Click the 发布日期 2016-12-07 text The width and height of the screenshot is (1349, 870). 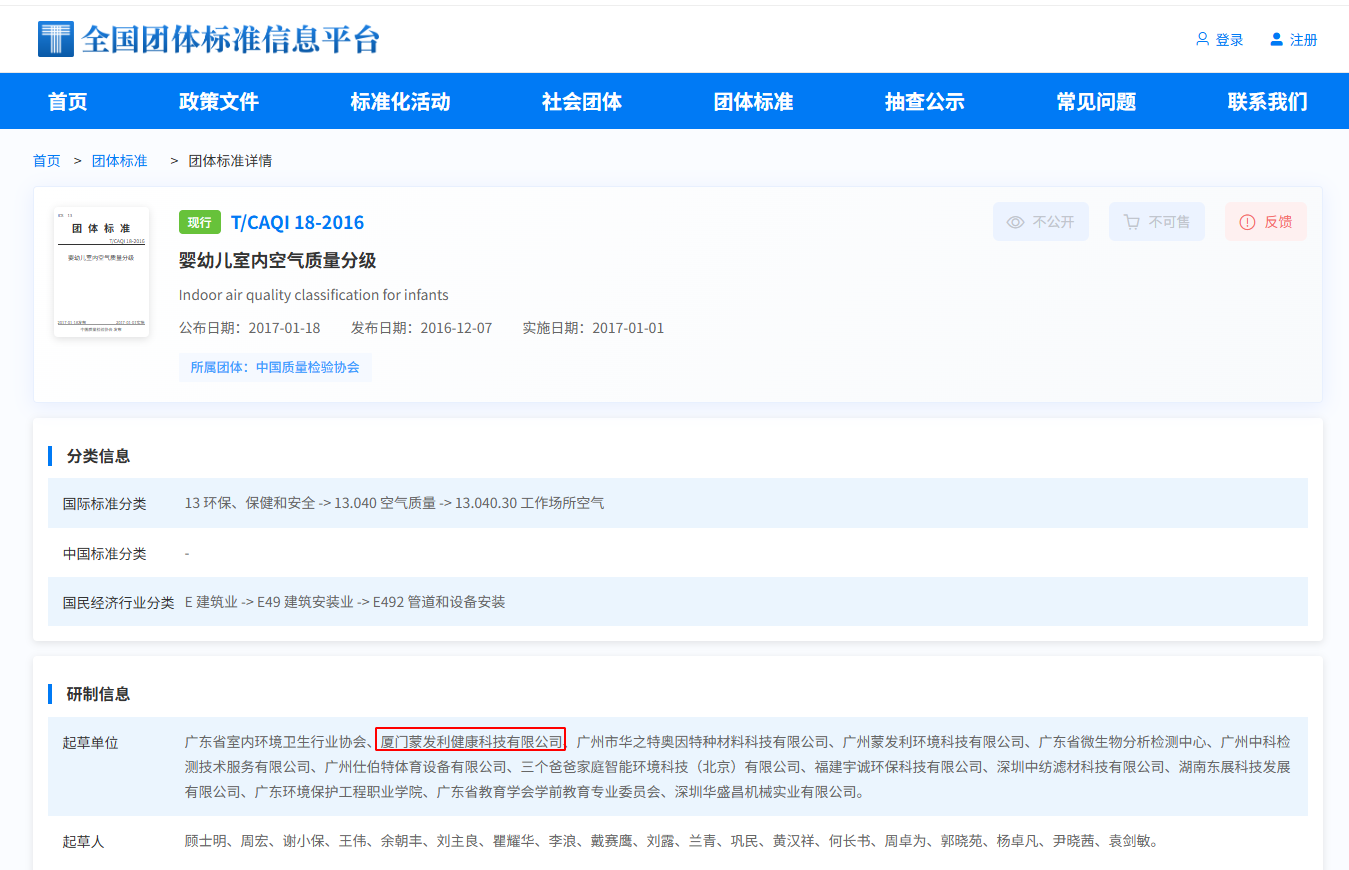(x=421, y=328)
